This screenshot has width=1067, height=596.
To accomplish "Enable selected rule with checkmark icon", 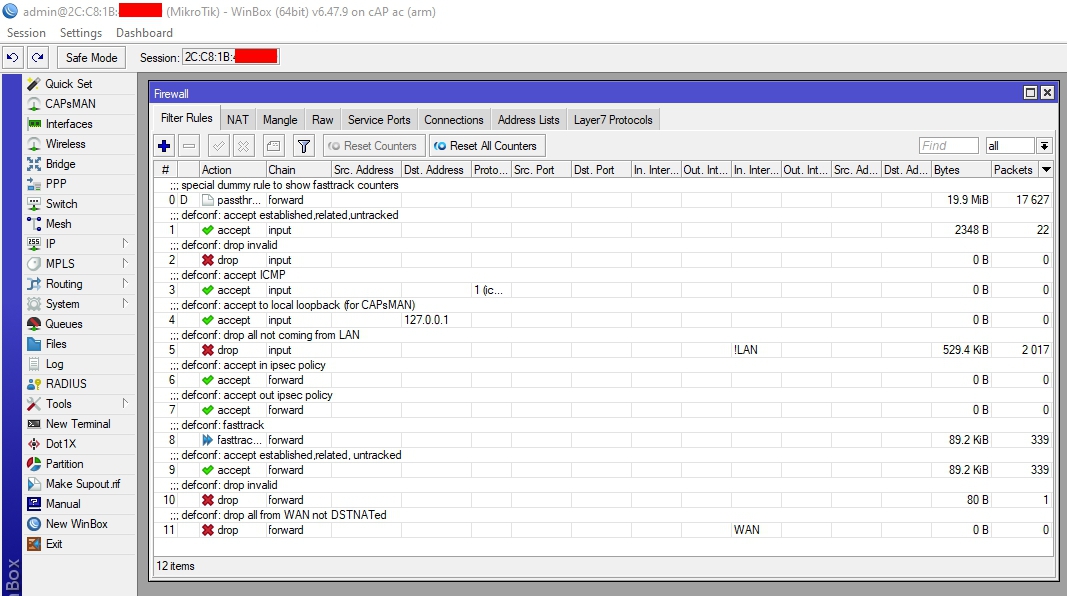I will pyautogui.click(x=218, y=146).
